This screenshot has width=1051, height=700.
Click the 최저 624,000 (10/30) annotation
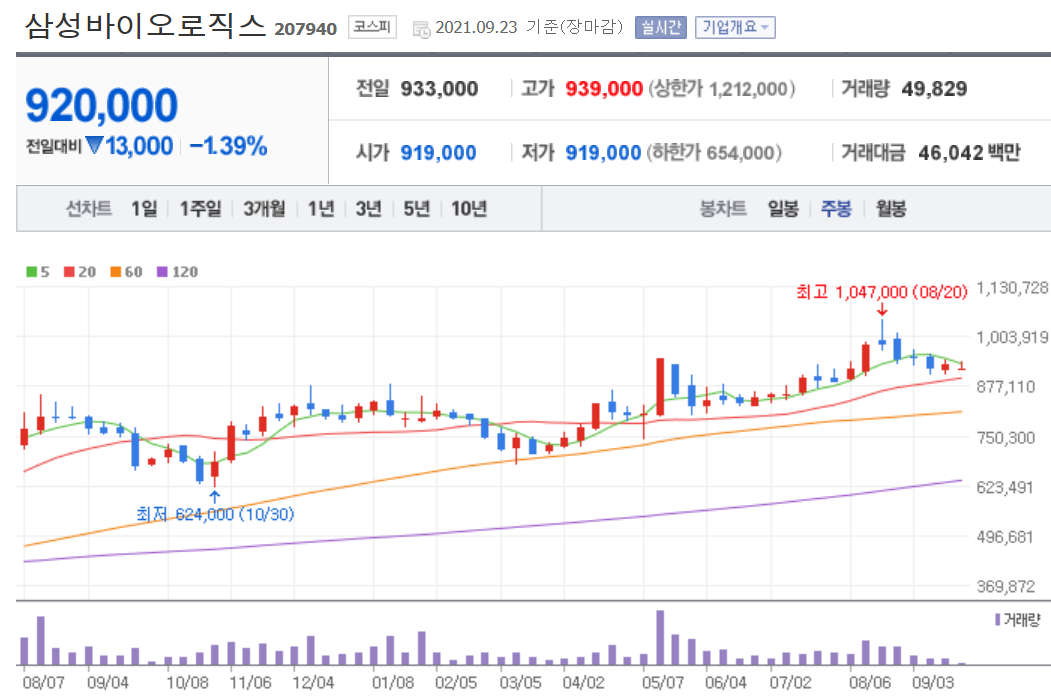click(215, 514)
